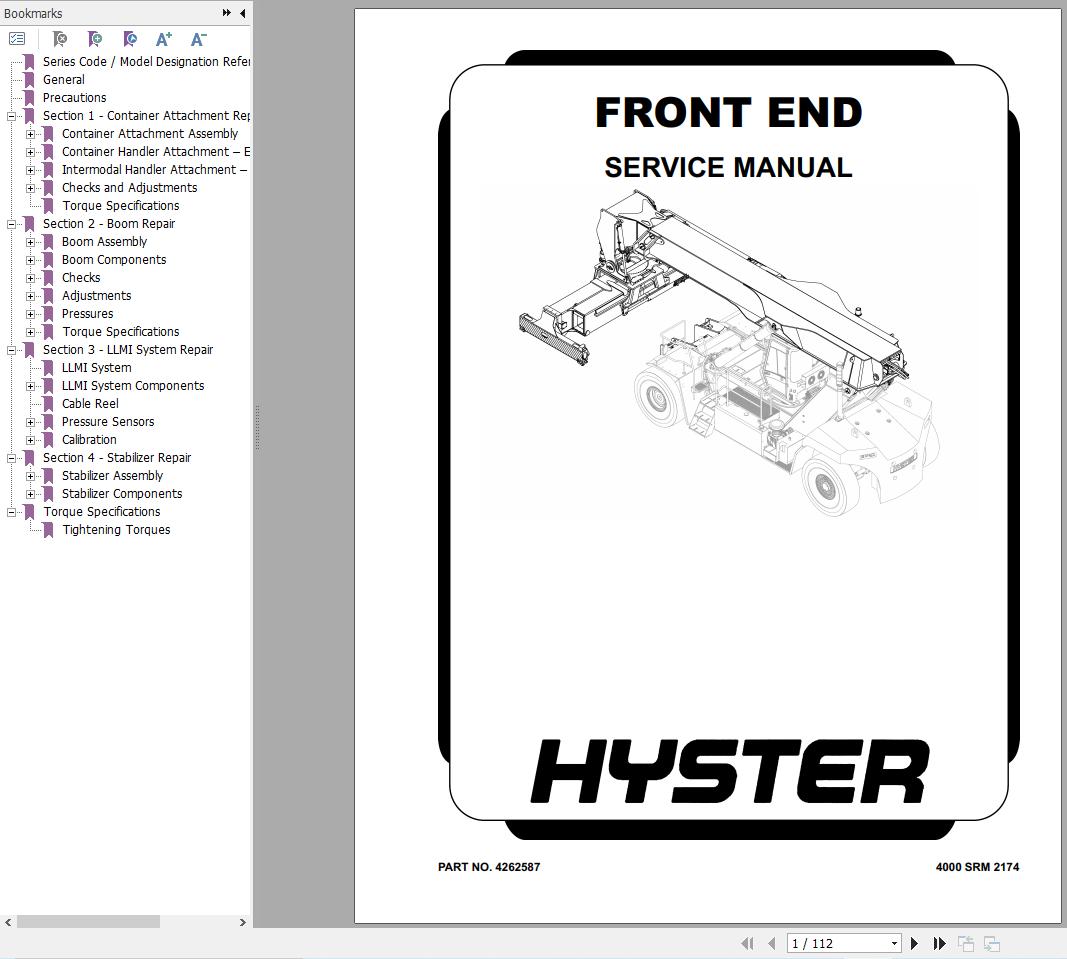Image resolution: width=1067 pixels, height=959 pixels.
Task: Click bookmark icon beside LLMI System
Action: click(48, 368)
